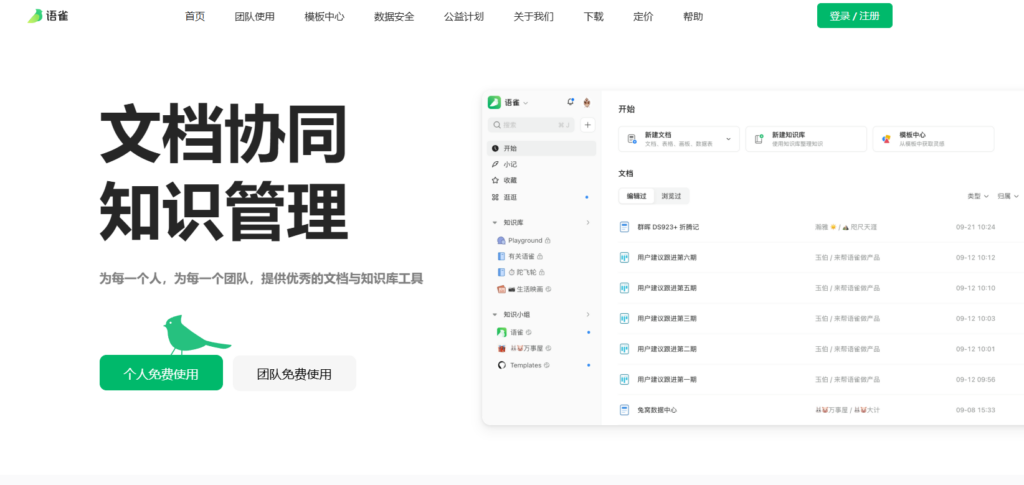
Task: Expand the 新建文档 dropdown arrow
Action: (728, 139)
